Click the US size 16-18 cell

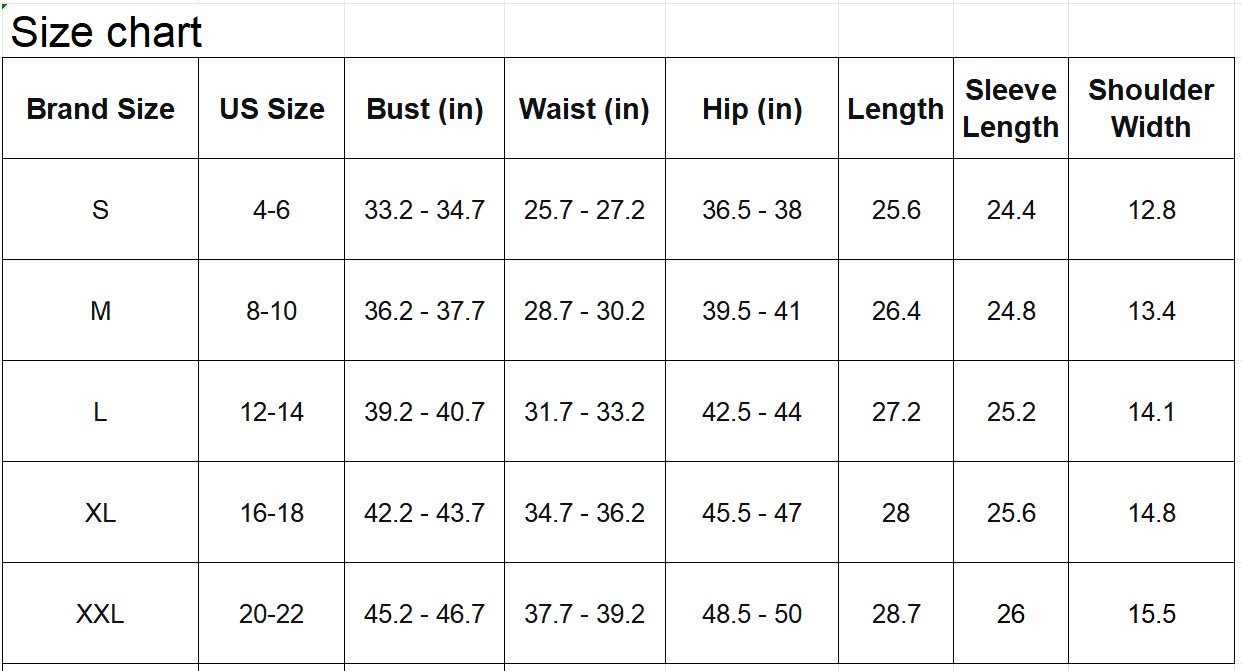point(272,513)
